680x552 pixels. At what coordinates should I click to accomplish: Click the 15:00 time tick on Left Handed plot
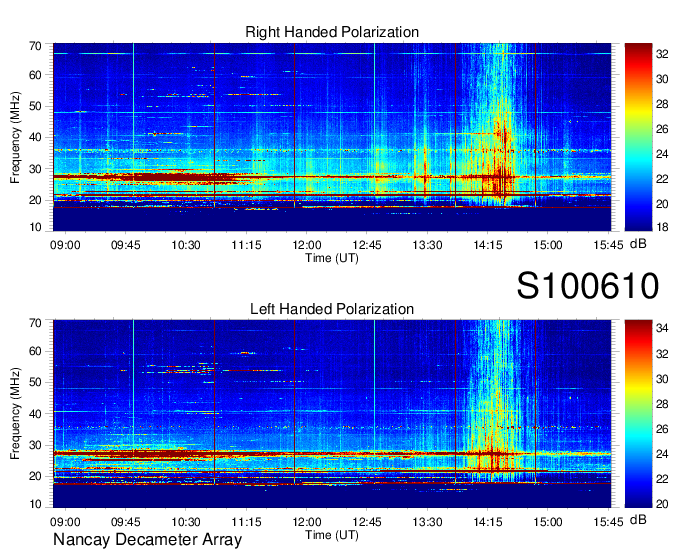pyautogui.click(x=548, y=522)
